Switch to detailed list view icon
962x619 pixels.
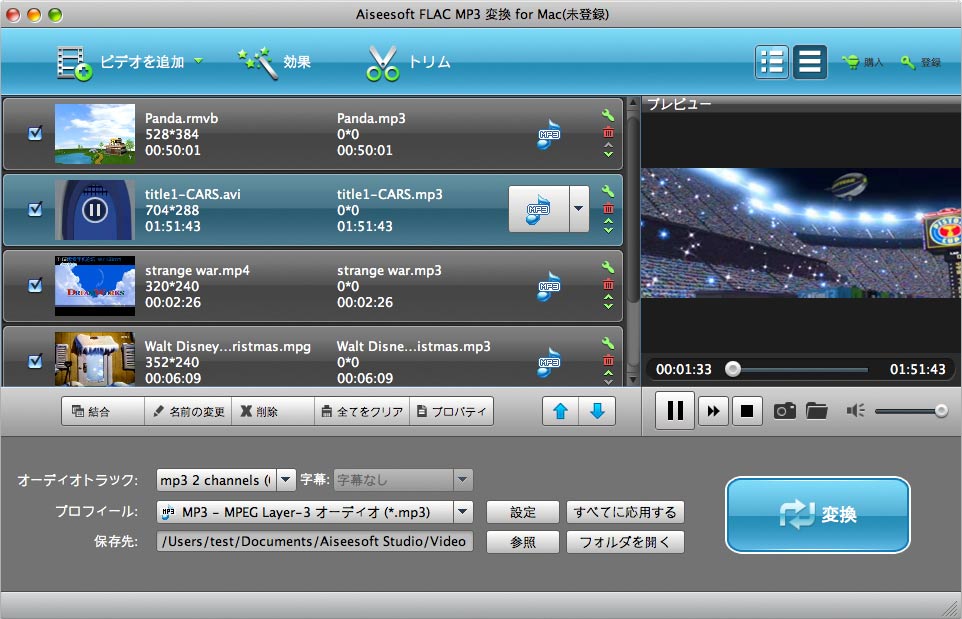pos(771,62)
